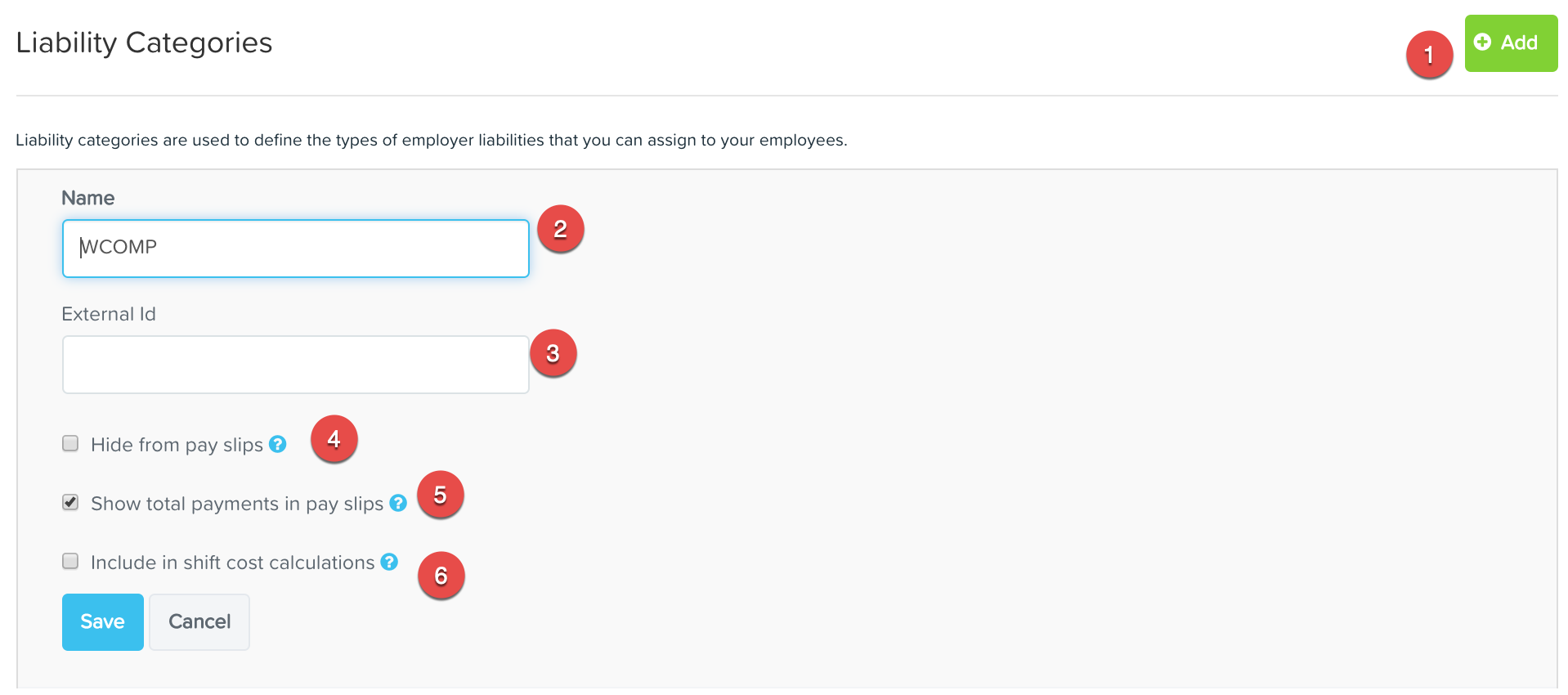Click the green Add button
1568x695 pixels.
[1510, 43]
